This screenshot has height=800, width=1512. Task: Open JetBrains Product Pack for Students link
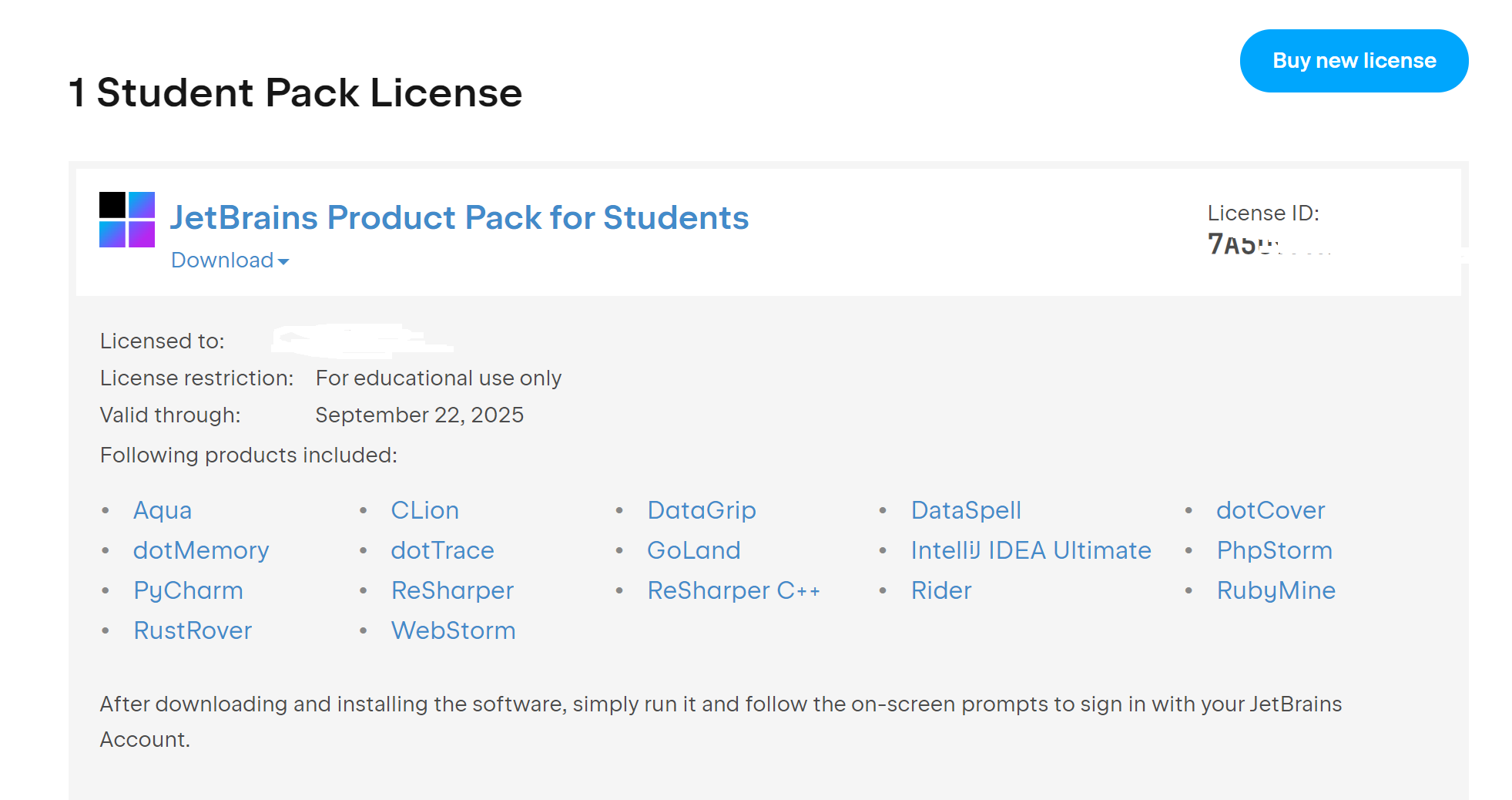[459, 217]
